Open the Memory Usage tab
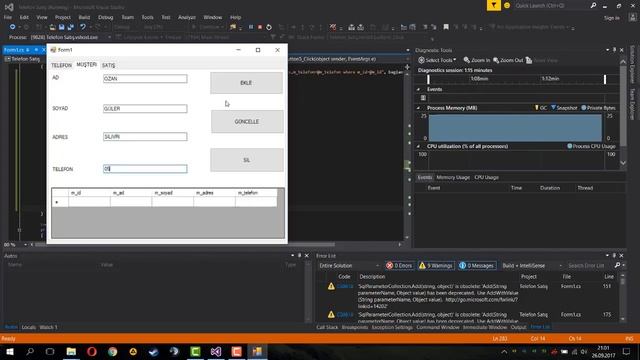Image resolution: width=640 pixels, height=360 pixels. (453, 178)
